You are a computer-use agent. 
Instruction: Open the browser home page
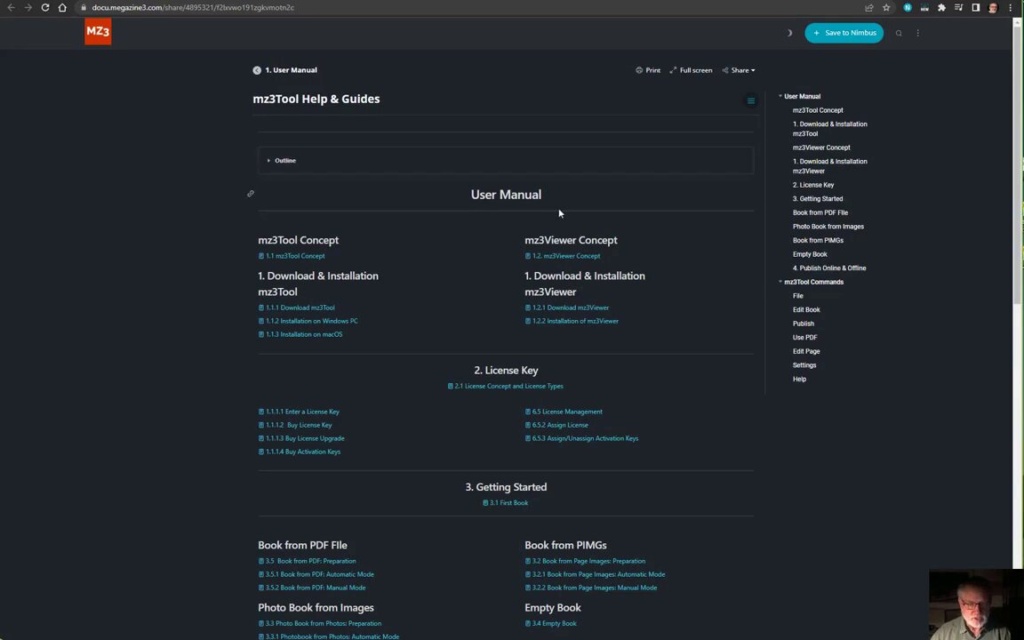62,8
